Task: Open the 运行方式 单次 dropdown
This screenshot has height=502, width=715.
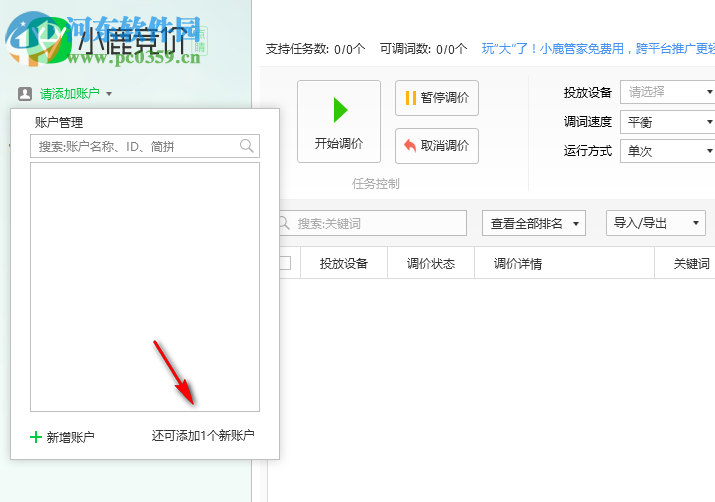Action: click(x=668, y=151)
